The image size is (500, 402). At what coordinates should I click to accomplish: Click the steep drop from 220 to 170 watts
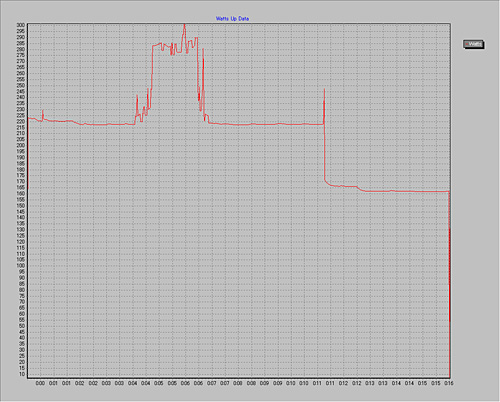pyautogui.click(x=324, y=152)
